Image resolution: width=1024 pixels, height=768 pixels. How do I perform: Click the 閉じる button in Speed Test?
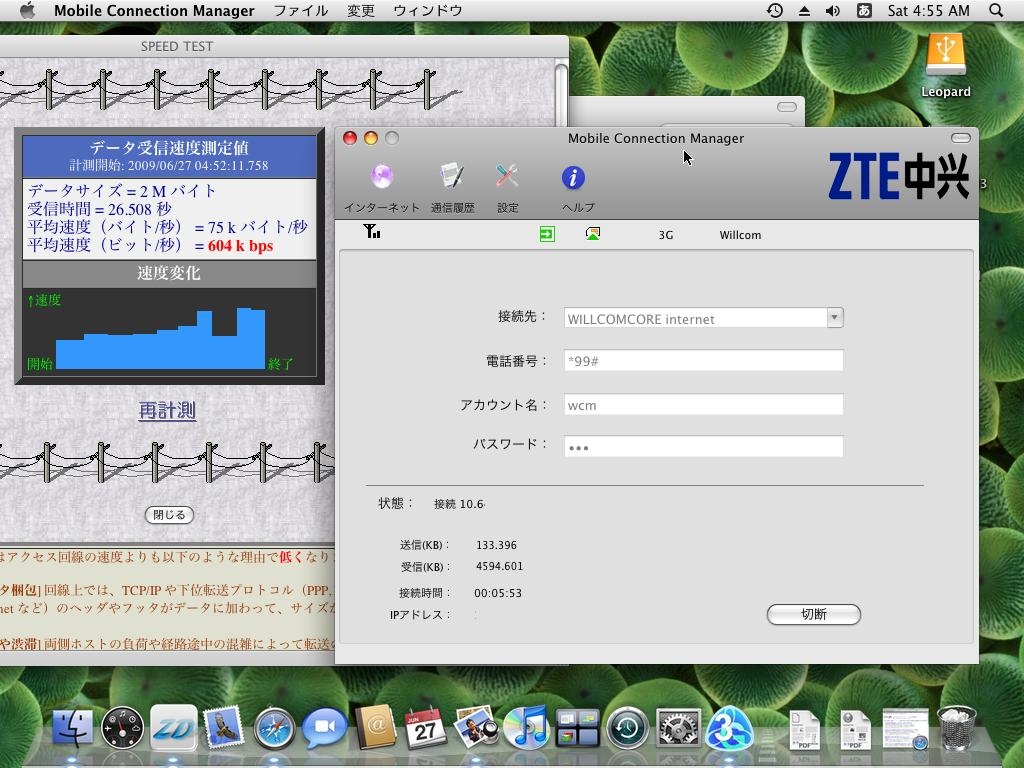(x=169, y=515)
